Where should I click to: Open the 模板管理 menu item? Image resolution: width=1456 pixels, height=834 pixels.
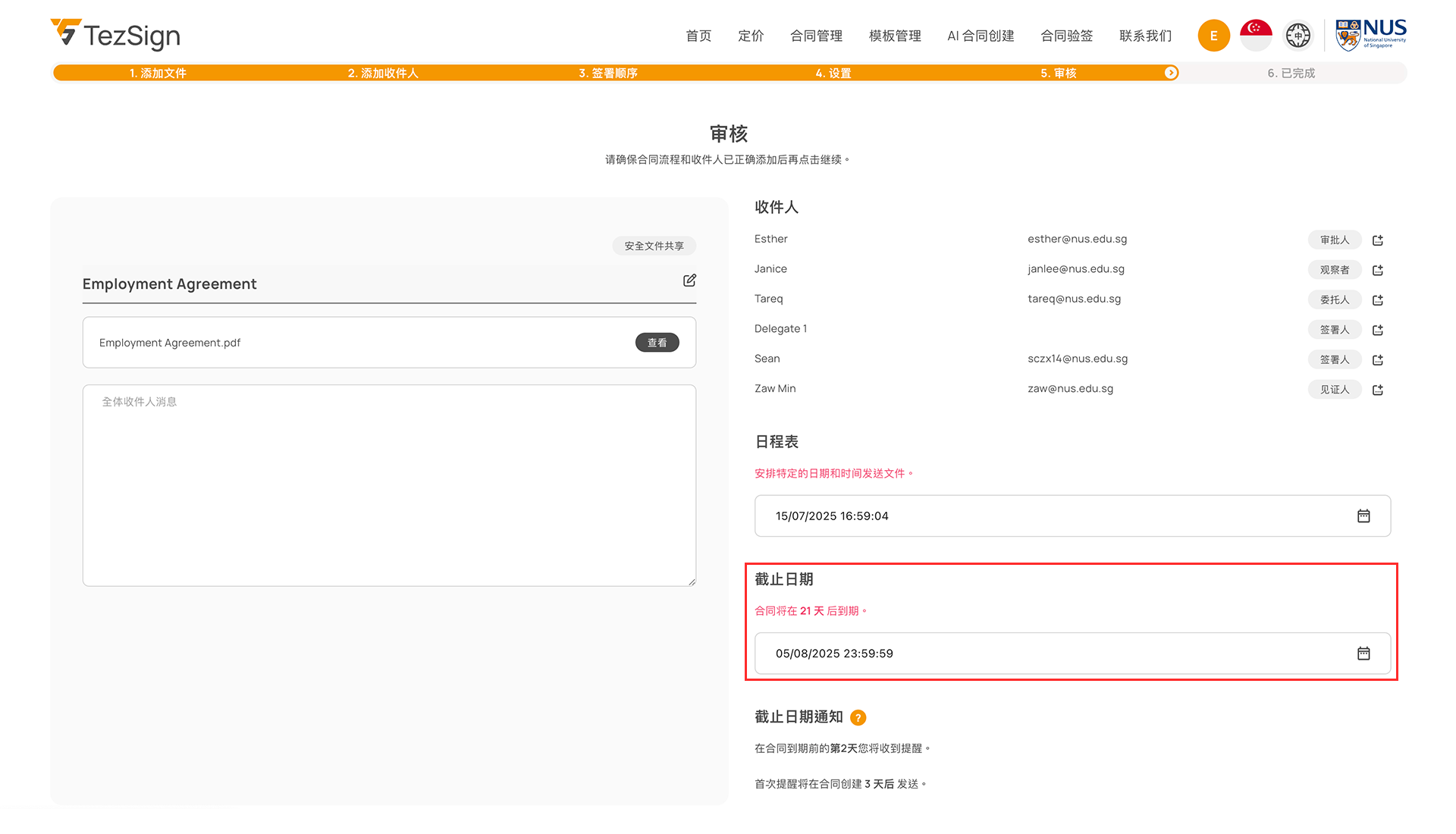click(x=895, y=36)
